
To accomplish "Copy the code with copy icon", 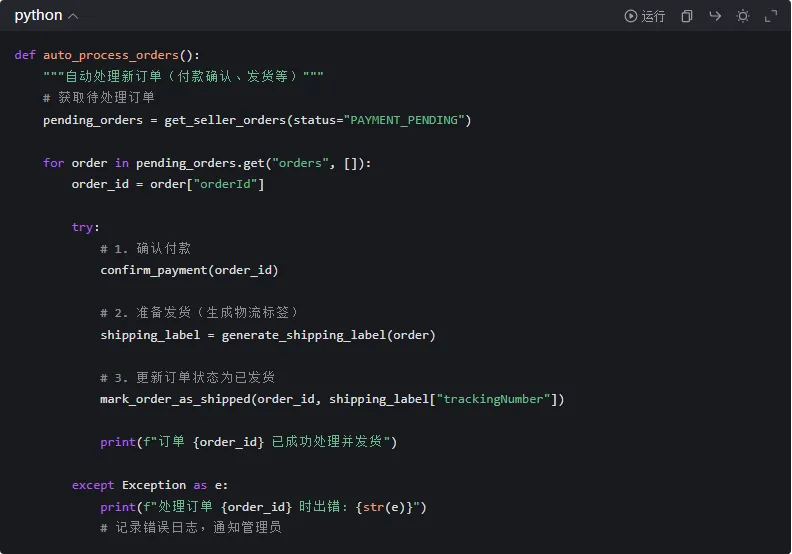I will point(686,16).
